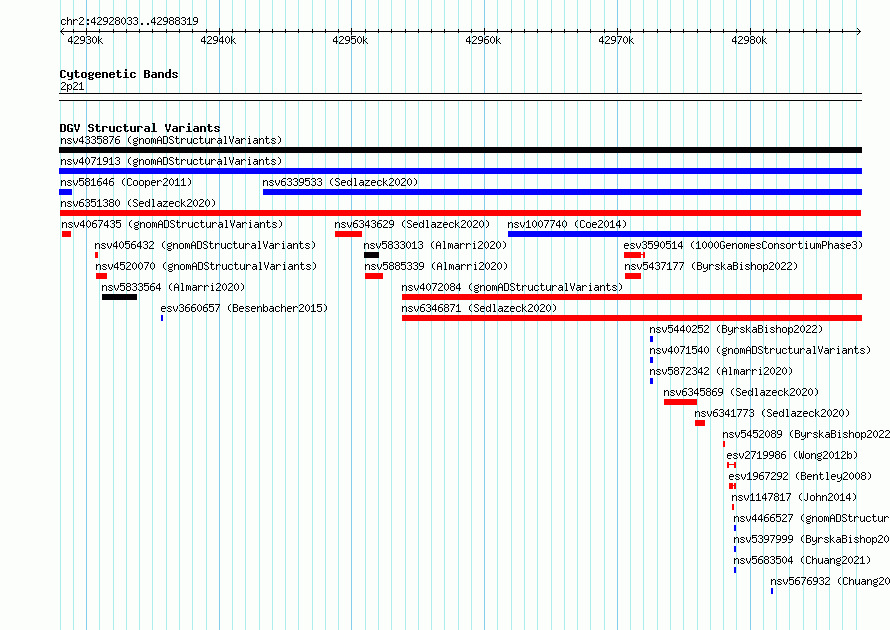Select the nsv5676932 variant label
Viewport: 890px width, 630px height.
[x=830, y=581]
